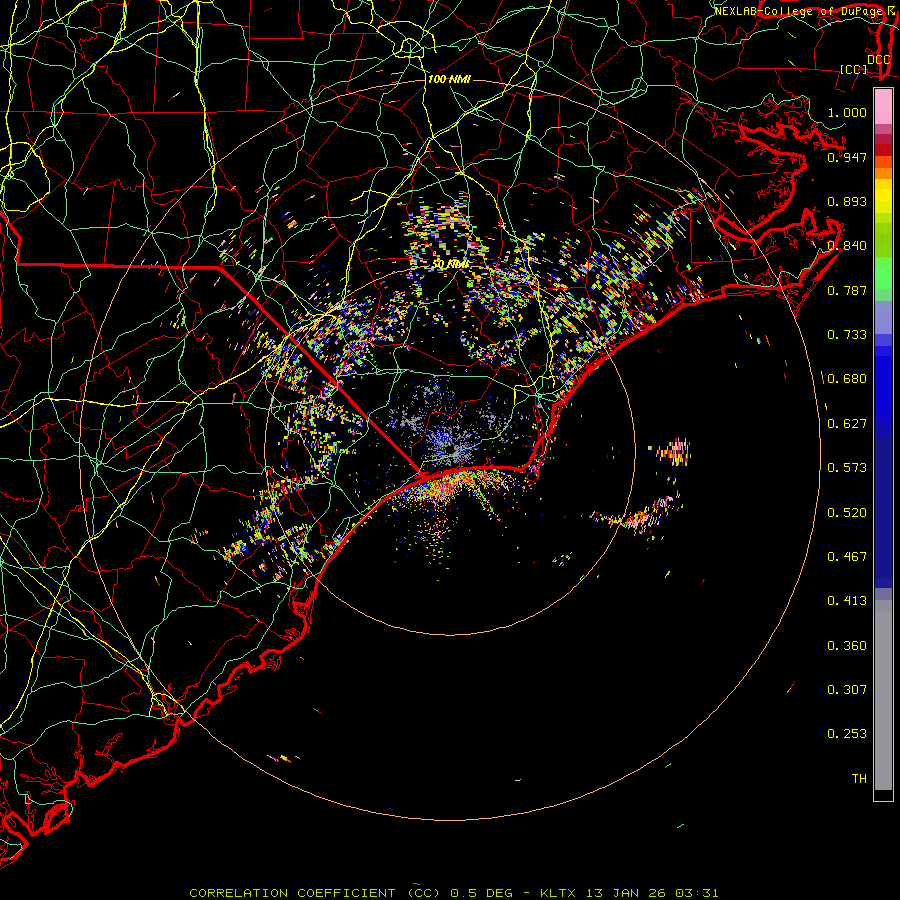Click the 0.893 value on color scale

coord(847,201)
